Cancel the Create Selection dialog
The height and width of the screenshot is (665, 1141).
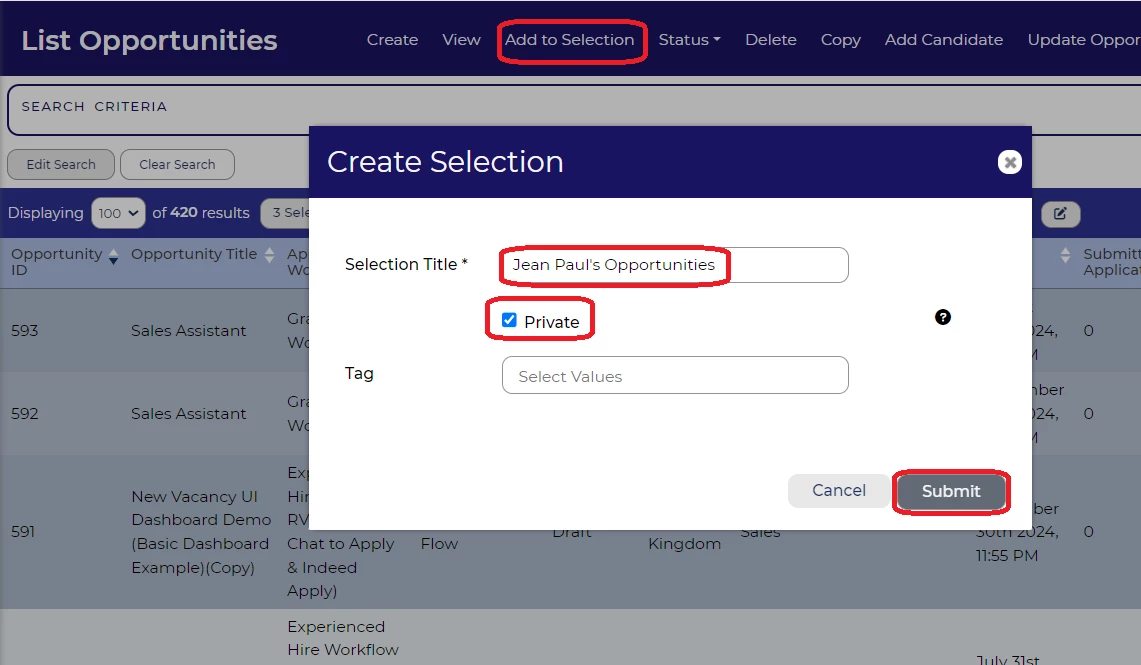(838, 490)
